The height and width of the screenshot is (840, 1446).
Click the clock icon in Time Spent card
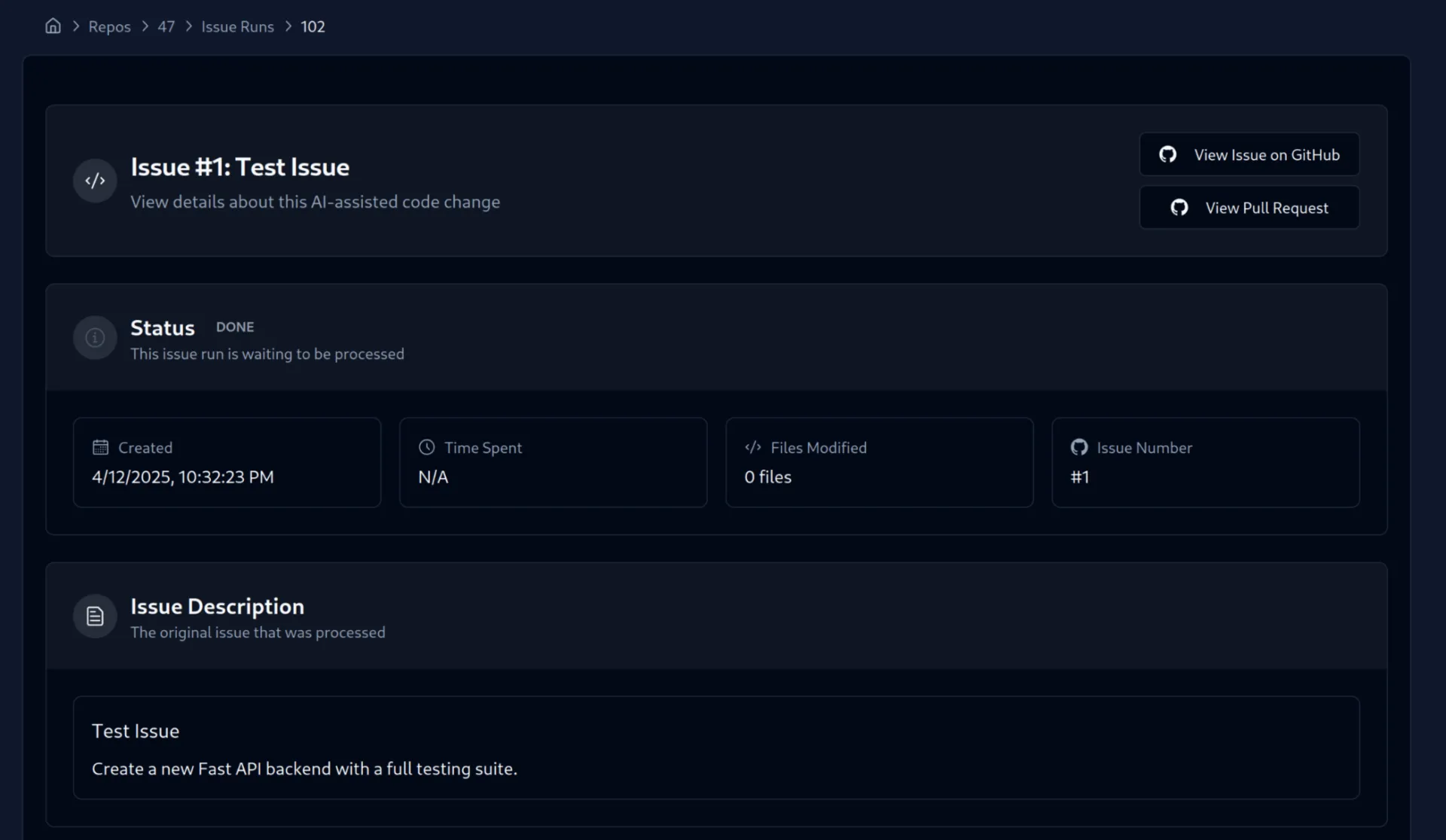tap(426, 447)
